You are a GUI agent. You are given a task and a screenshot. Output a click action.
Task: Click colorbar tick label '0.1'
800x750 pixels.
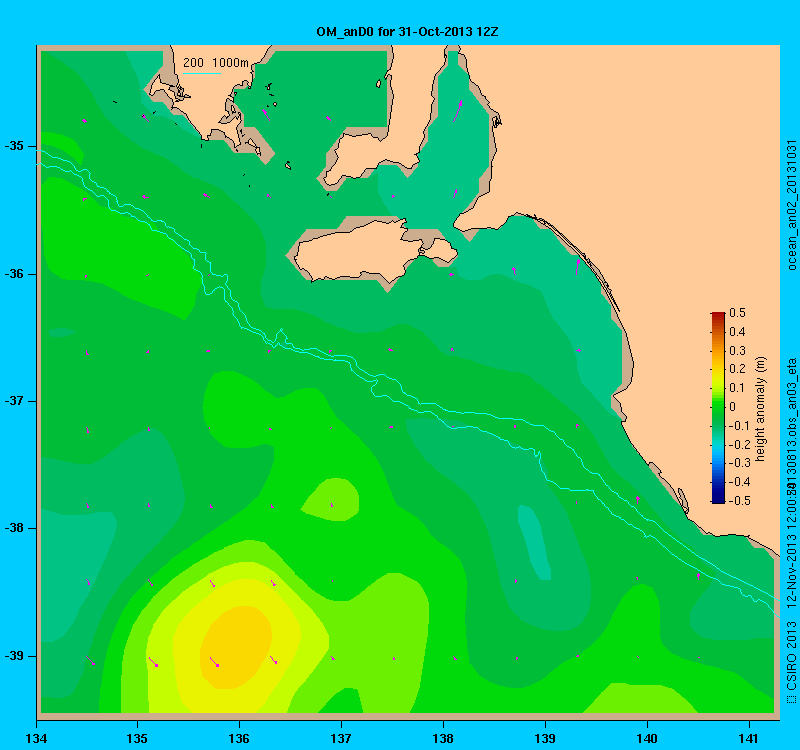click(737, 388)
